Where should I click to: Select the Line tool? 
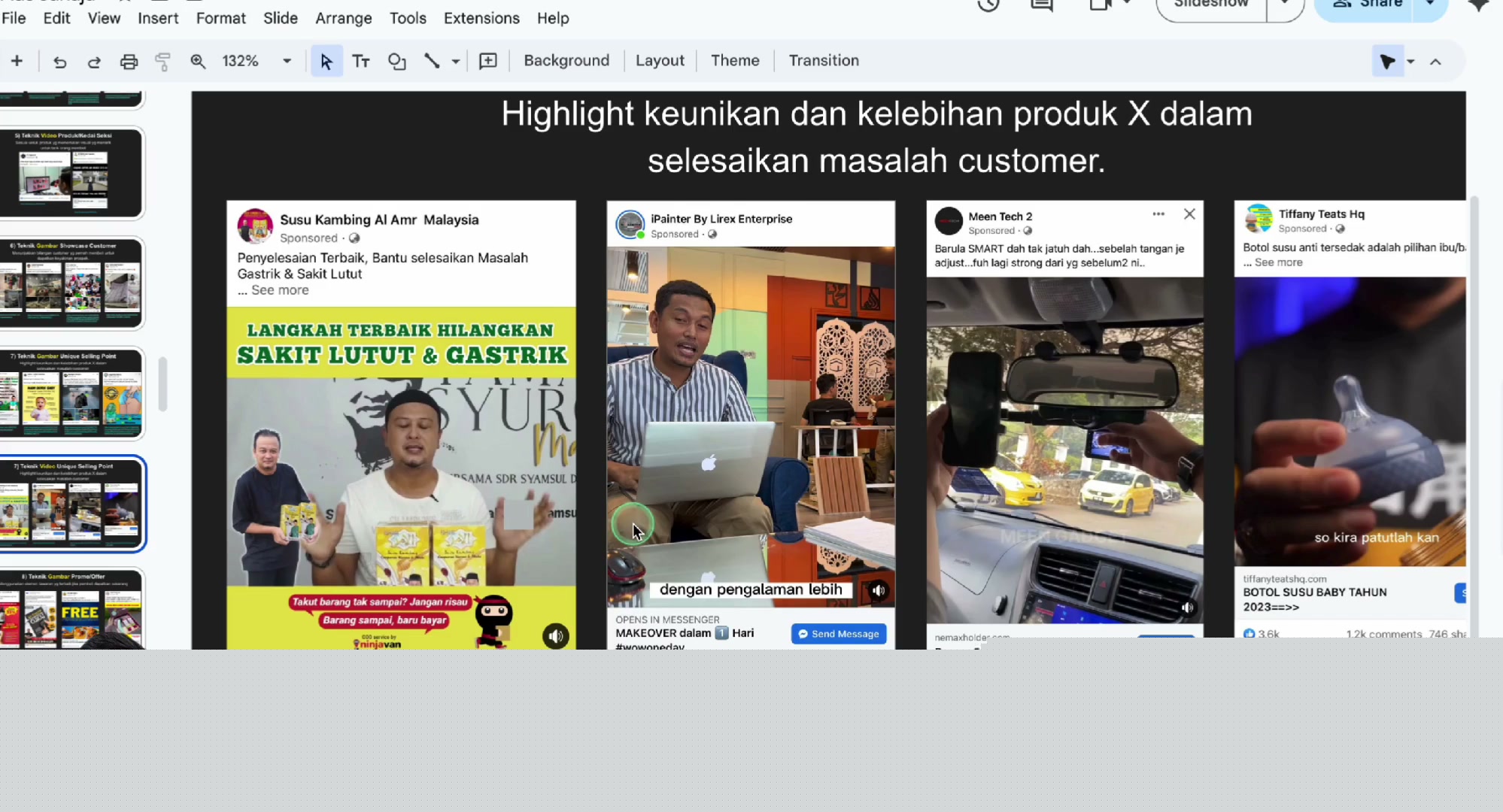(x=431, y=62)
